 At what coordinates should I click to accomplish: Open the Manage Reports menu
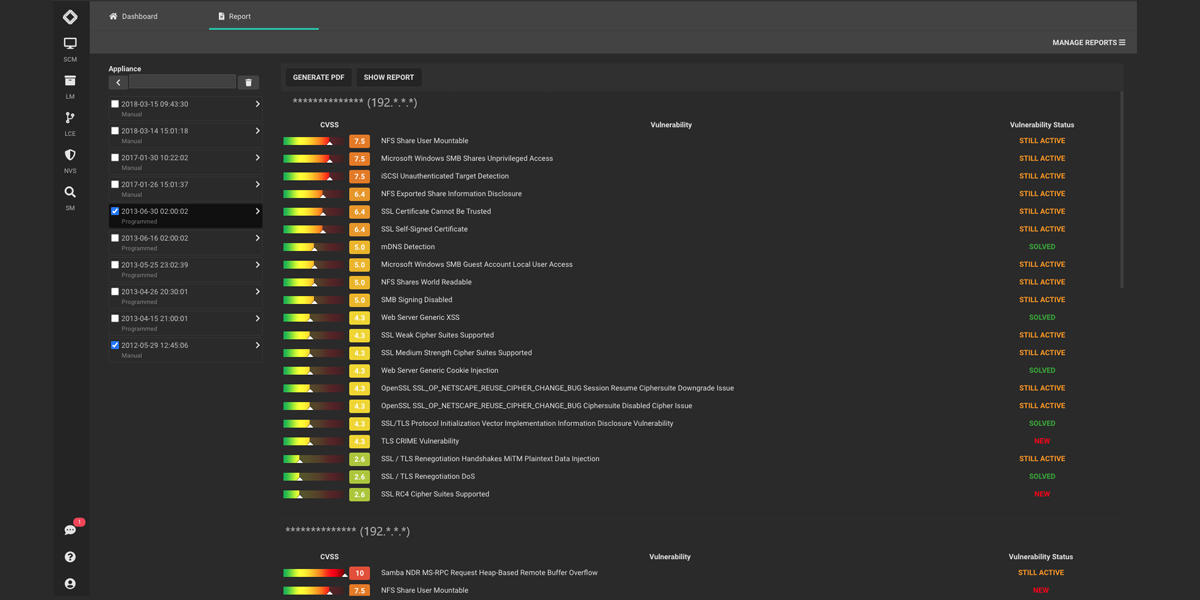[x=1088, y=43]
